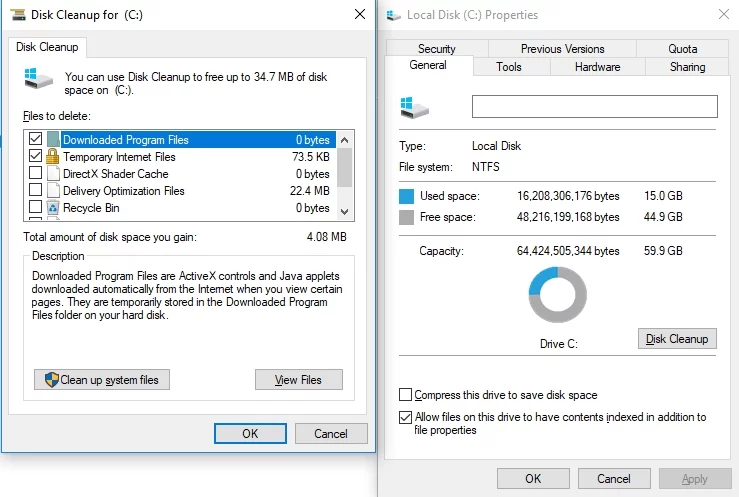
Task: Click the Disk Cleanup title bar icon
Action: click(14, 14)
